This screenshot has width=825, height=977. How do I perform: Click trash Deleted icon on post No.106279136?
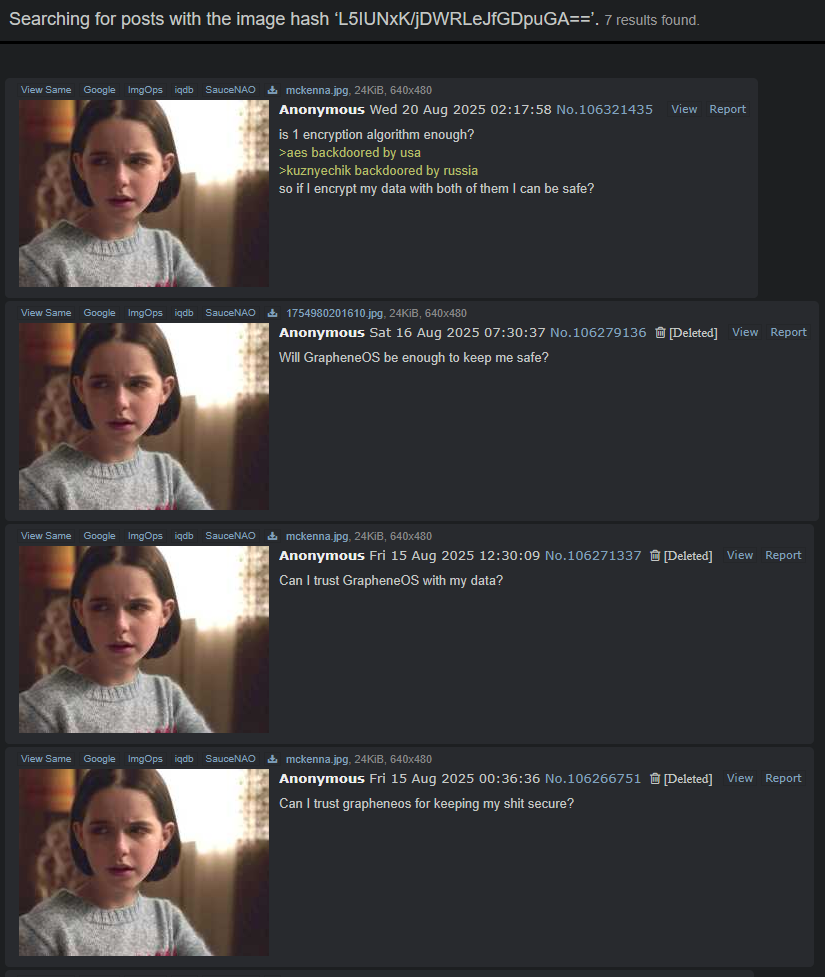click(660, 333)
